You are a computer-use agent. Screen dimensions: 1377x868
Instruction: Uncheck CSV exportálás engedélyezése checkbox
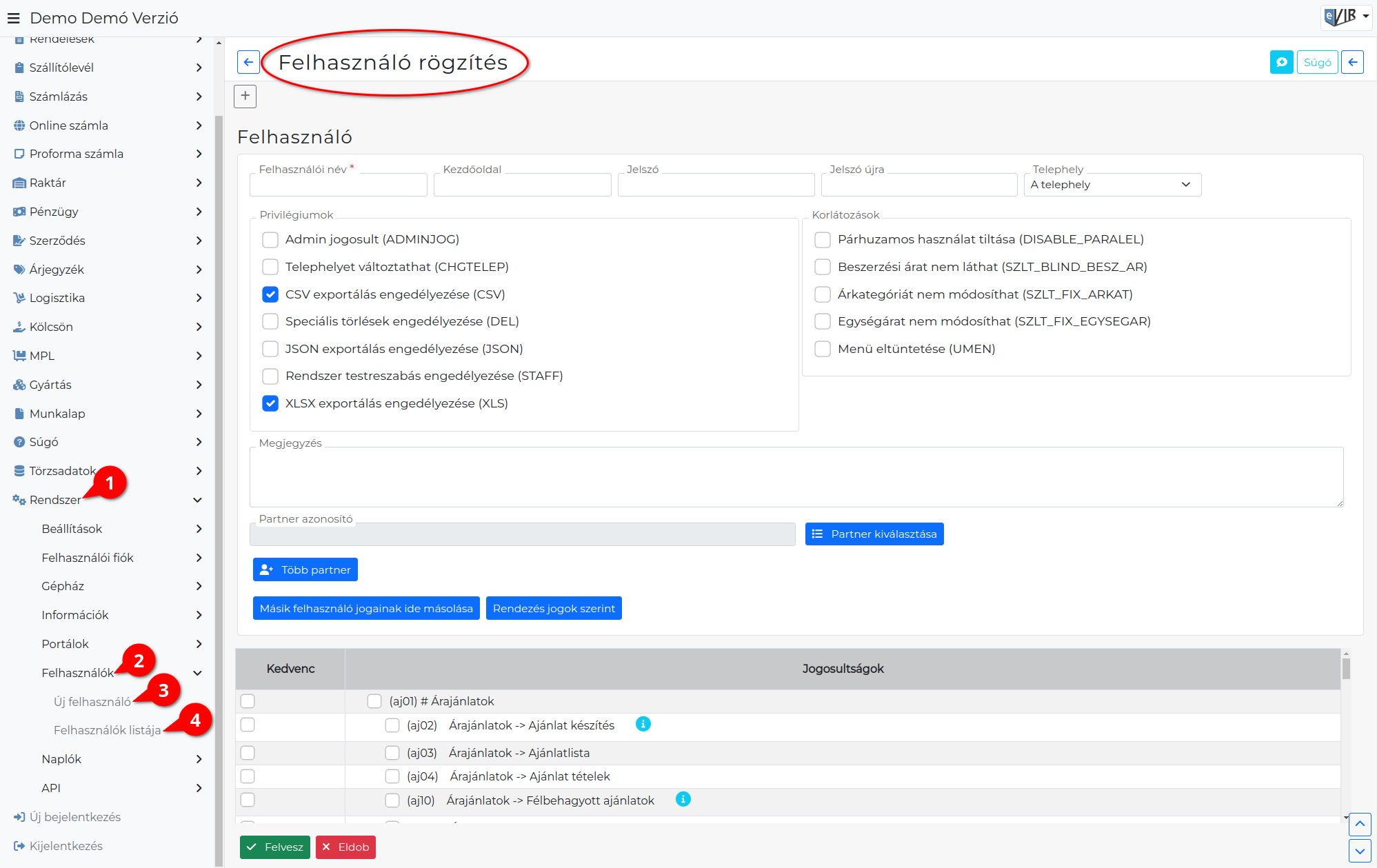click(x=270, y=294)
